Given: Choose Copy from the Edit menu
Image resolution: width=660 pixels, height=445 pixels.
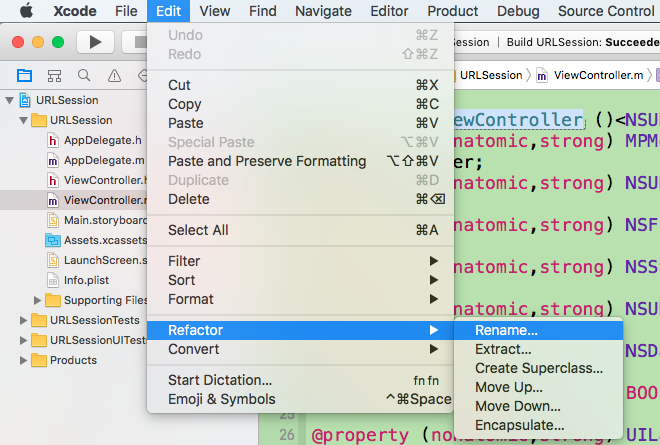Looking at the screenshot, I should [300, 104].
